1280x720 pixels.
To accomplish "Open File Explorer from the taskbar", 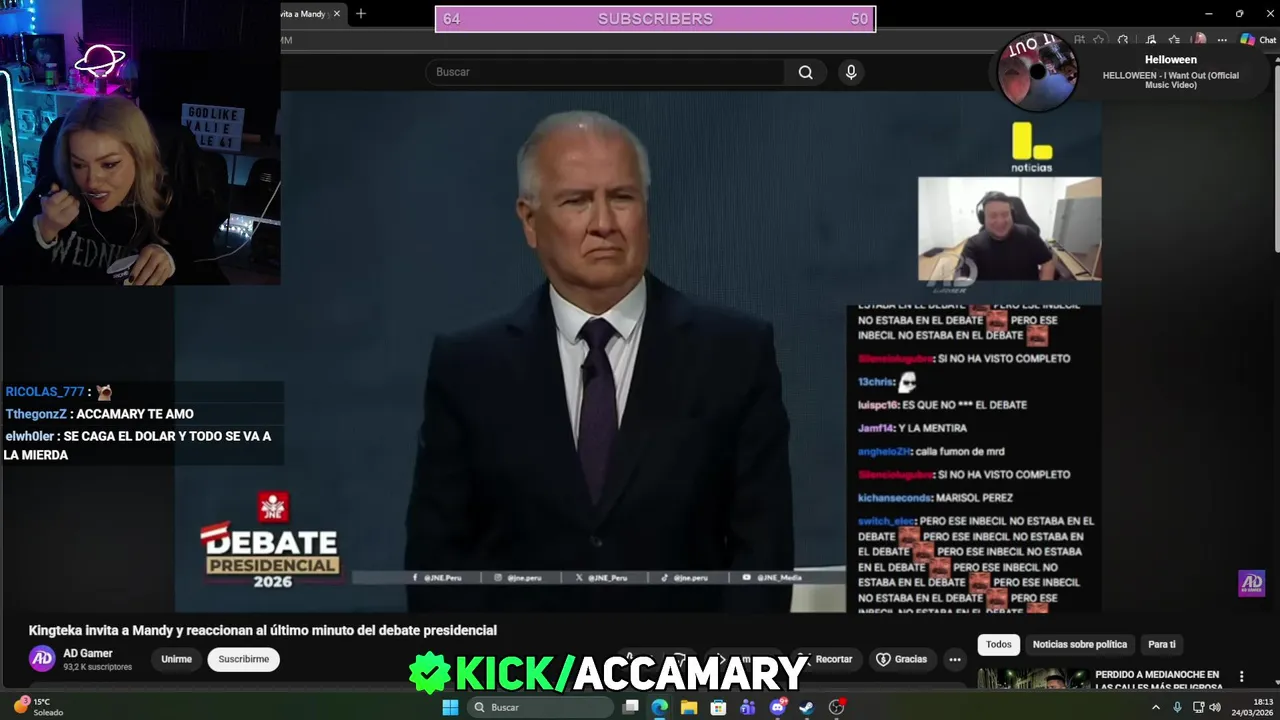I will coord(689,707).
